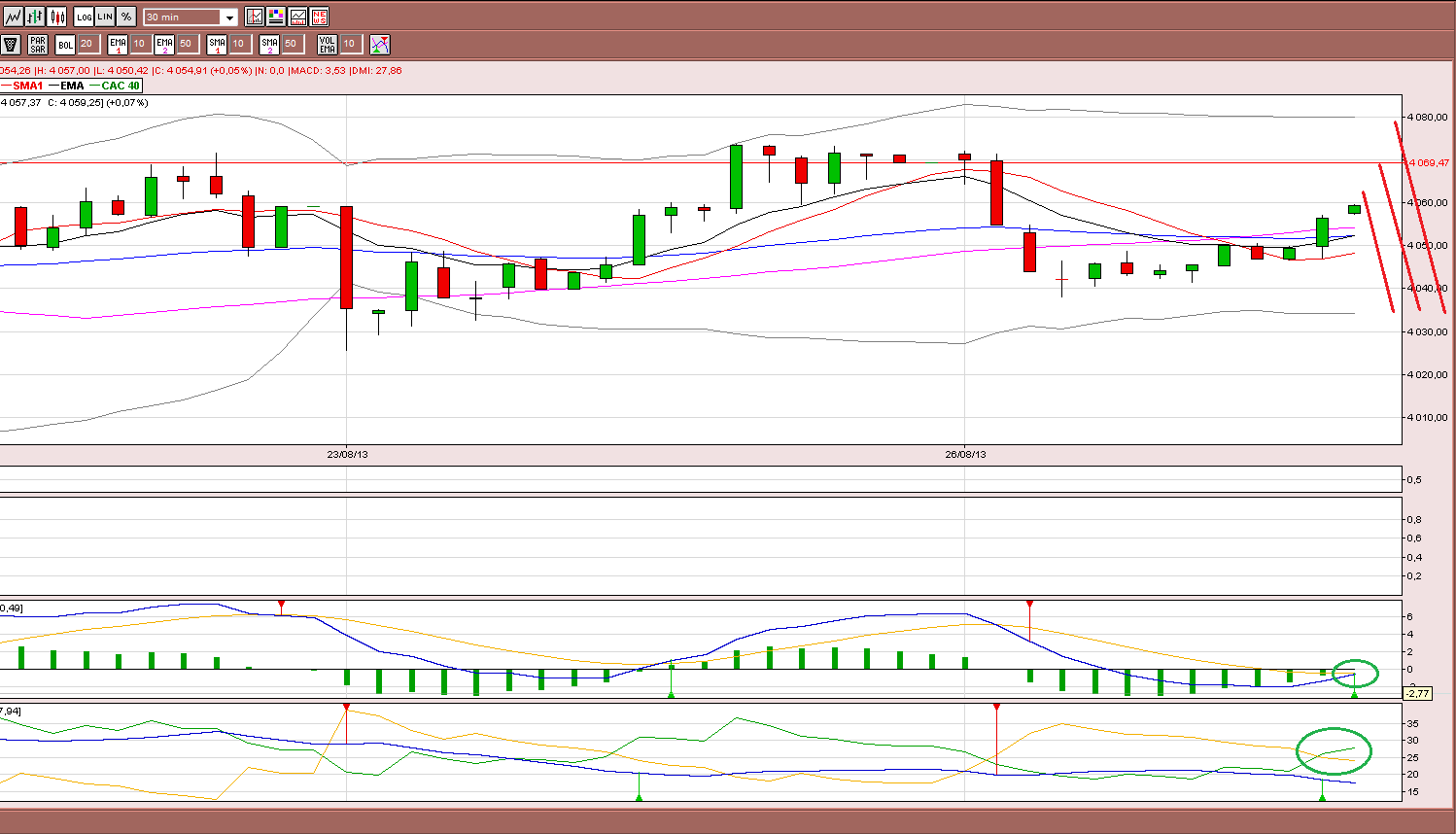
Task: Click red MACD sell marker after 26/08/13
Action: 1030,604
